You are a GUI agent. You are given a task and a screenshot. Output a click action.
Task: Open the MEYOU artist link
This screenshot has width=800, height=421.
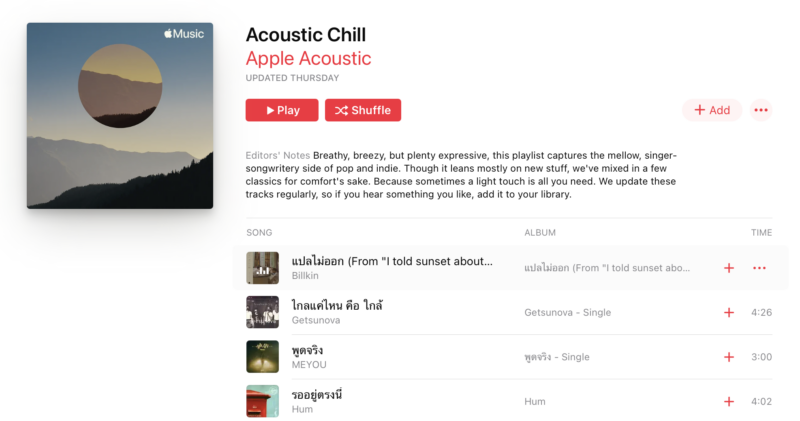point(309,365)
